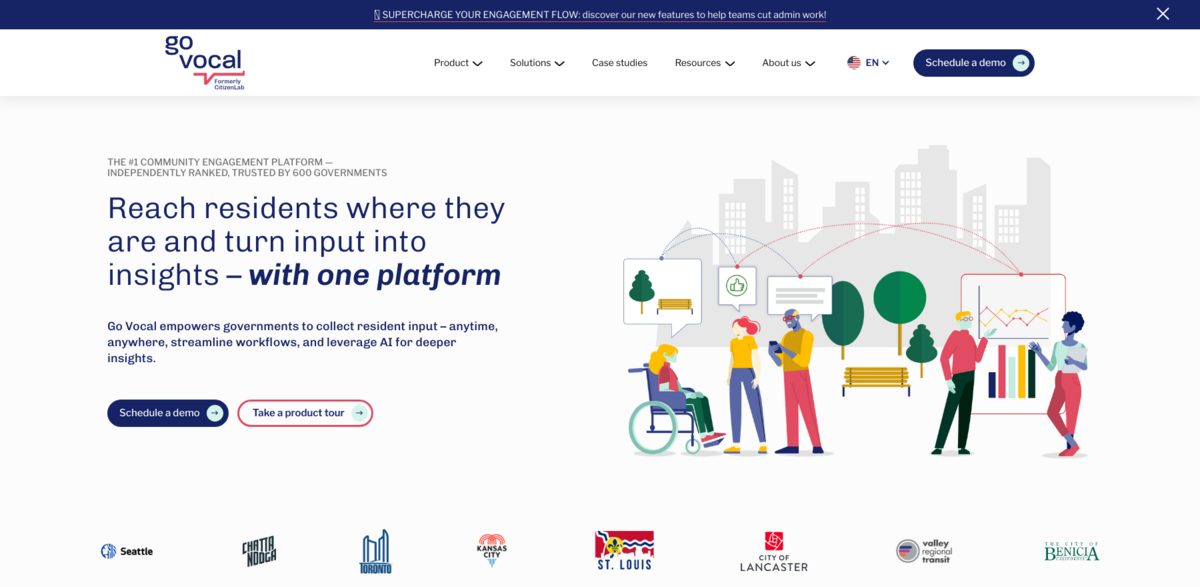1200x587 pixels.
Task: Click Schedule a demo in the header
Action: coord(973,62)
